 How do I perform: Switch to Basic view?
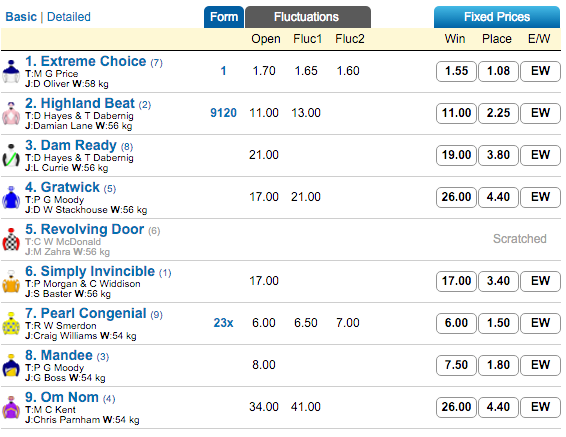(x=21, y=17)
